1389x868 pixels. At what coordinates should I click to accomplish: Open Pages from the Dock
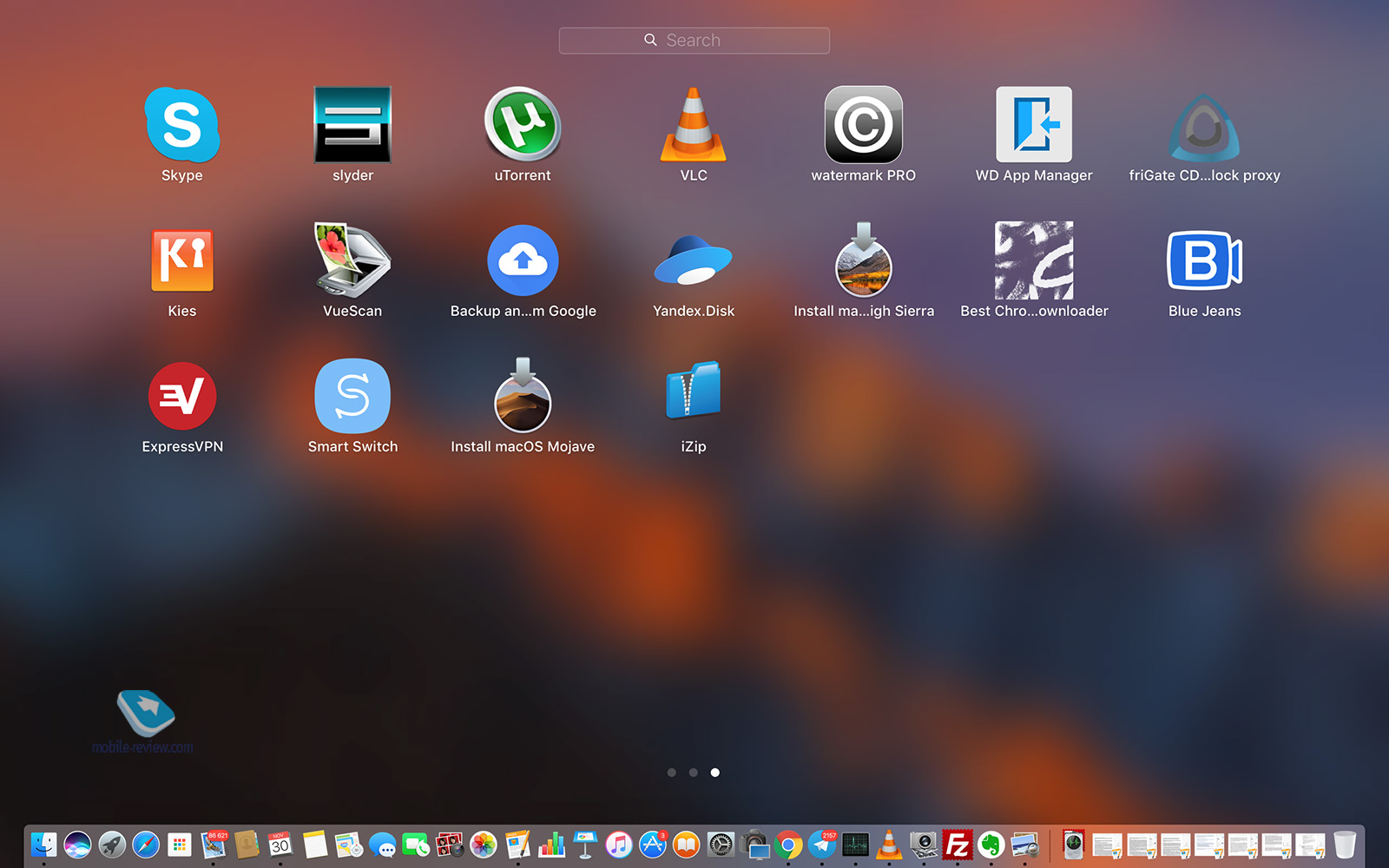click(517, 845)
